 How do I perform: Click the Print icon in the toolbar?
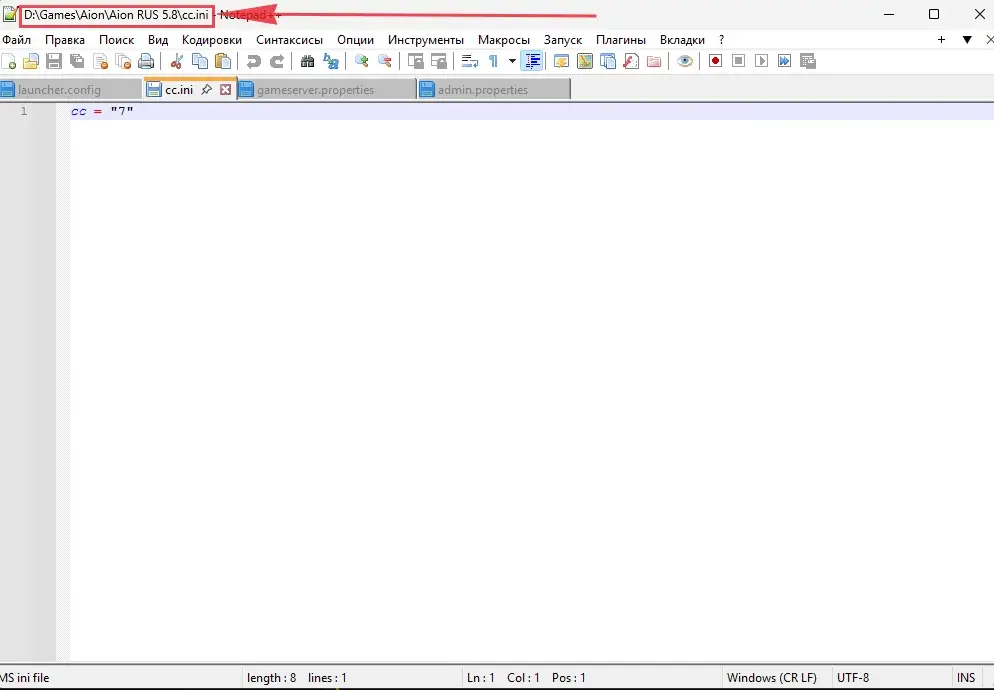(146, 62)
